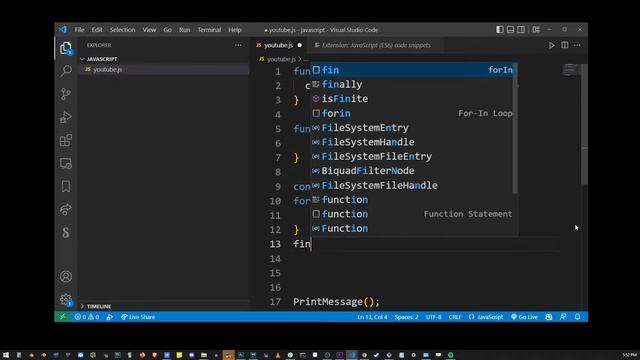Place cursor in PrintMessage(); code line
The image size is (640, 360).
[x=336, y=302]
